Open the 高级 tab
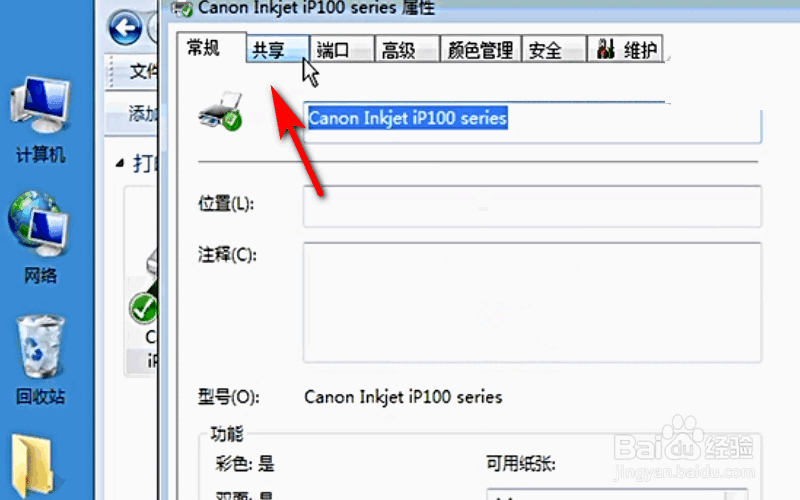 (407, 49)
